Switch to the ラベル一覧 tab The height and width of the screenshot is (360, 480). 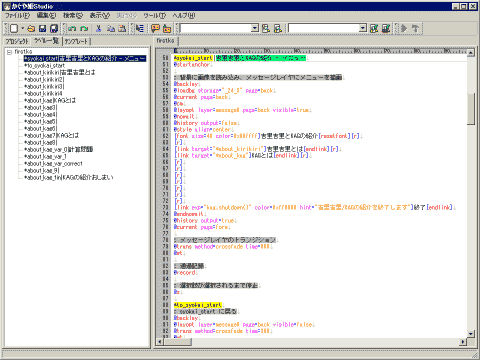click(46, 41)
